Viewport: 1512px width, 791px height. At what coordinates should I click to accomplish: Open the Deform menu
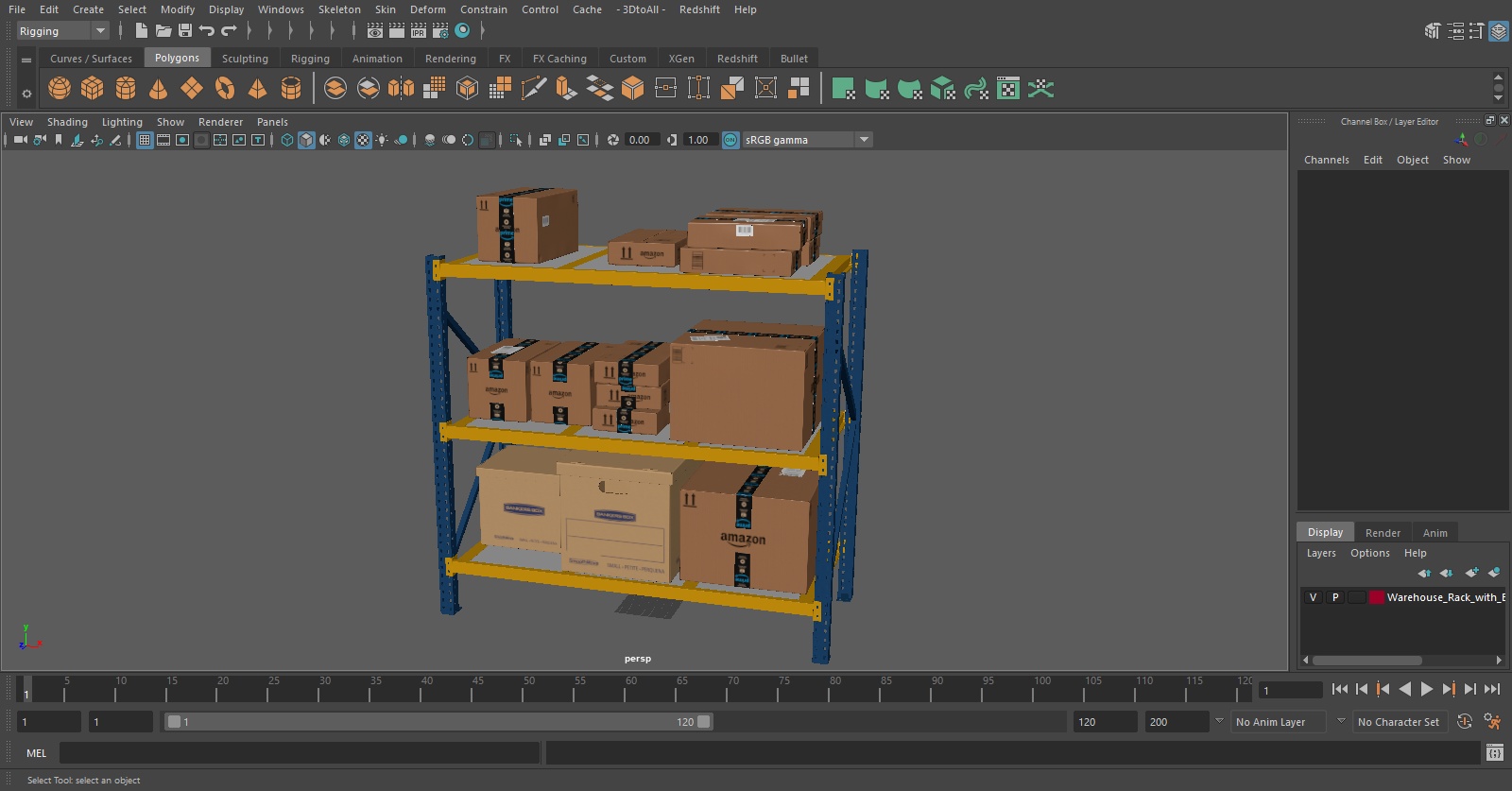[x=427, y=9]
